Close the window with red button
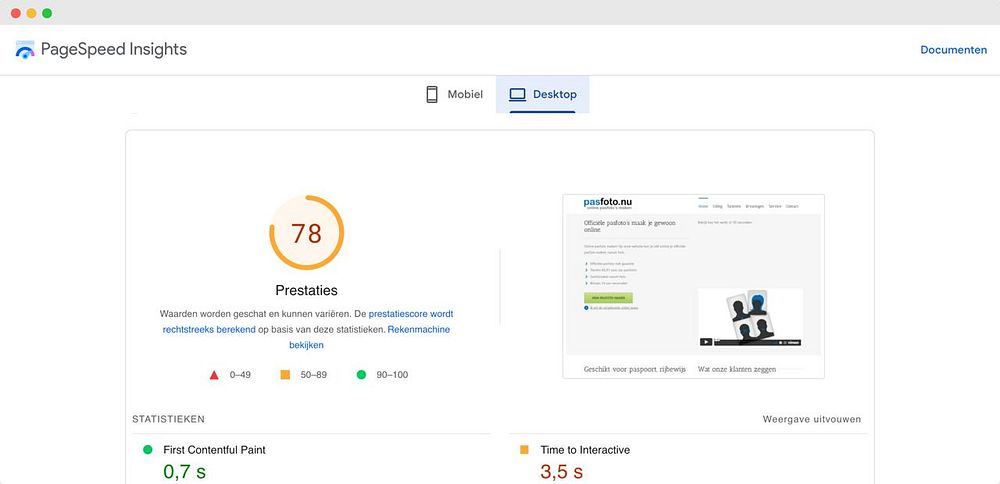The width and height of the screenshot is (1000, 484). (x=16, y=13)
